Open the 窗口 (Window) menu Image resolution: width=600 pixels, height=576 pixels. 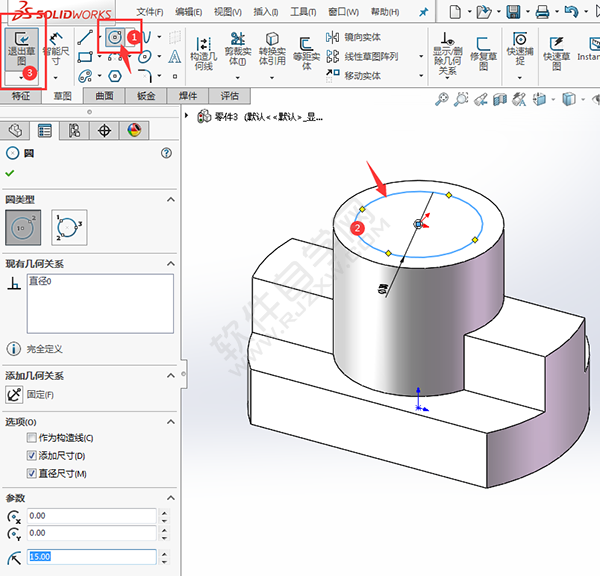[344, 12]
